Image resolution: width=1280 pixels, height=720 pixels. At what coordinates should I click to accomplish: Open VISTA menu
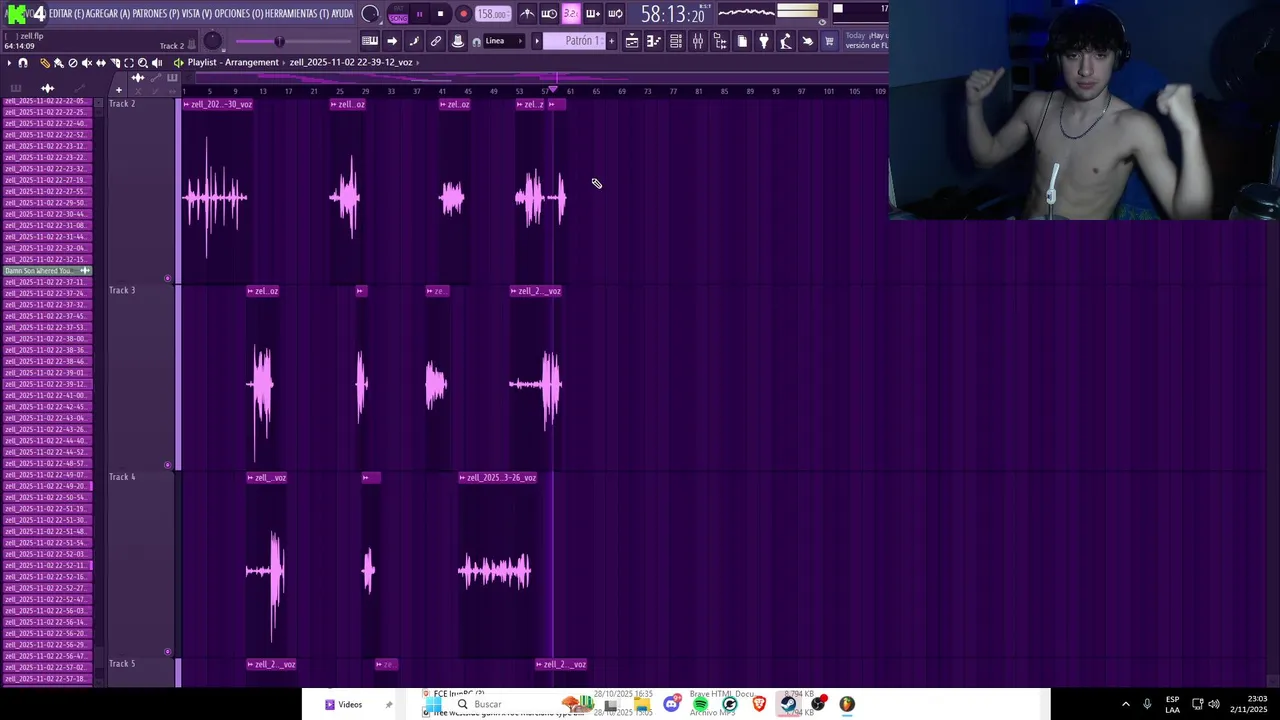click(197, 14)
